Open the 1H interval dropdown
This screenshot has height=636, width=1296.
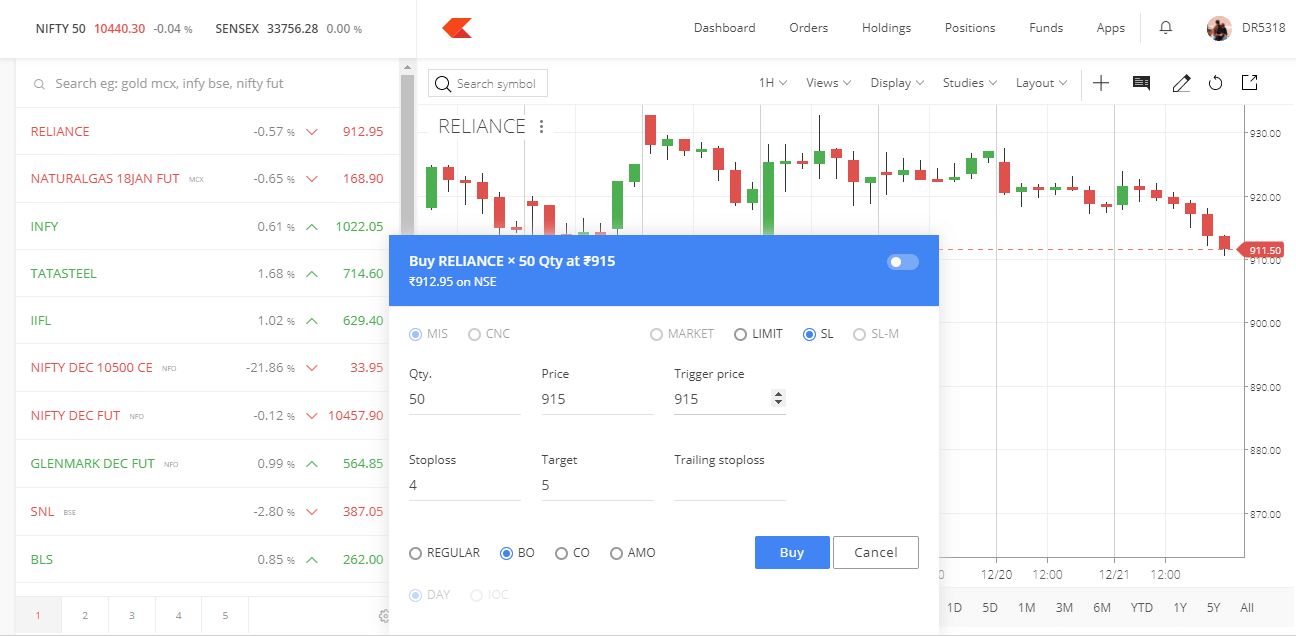click(x=773, y=83)
